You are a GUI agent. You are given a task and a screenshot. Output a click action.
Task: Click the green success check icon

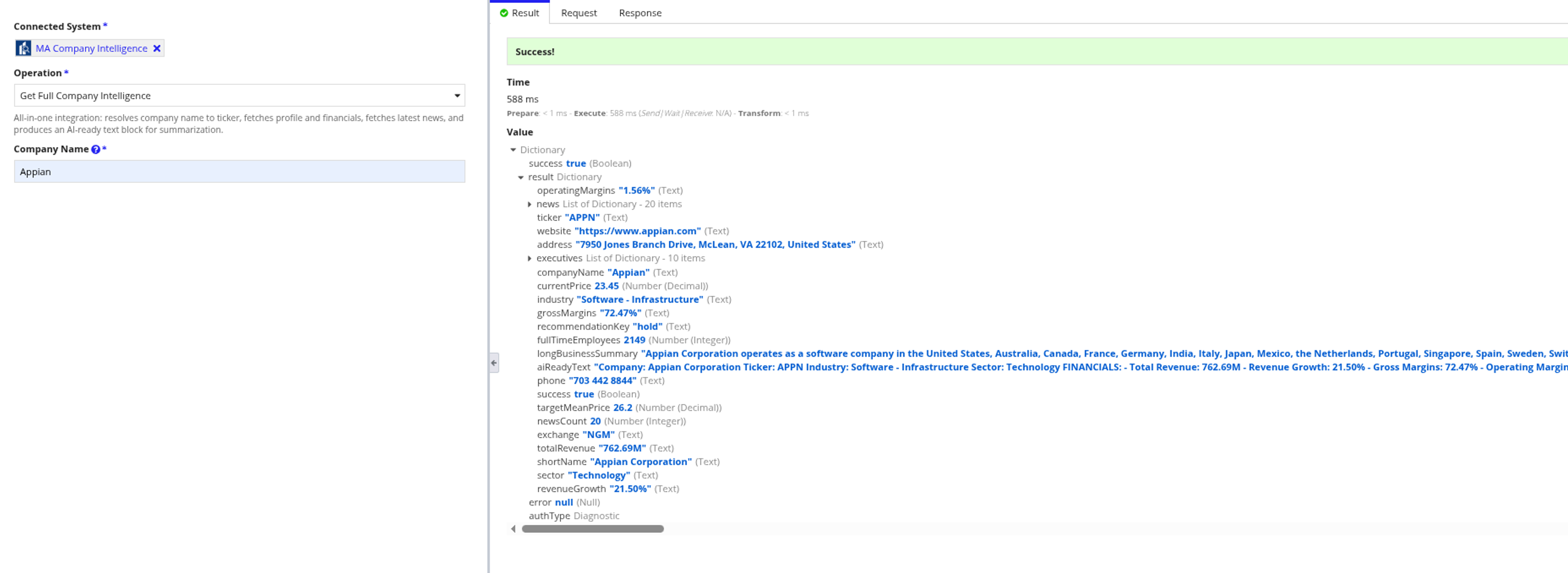pyautogui.click(x=504, y=13)
